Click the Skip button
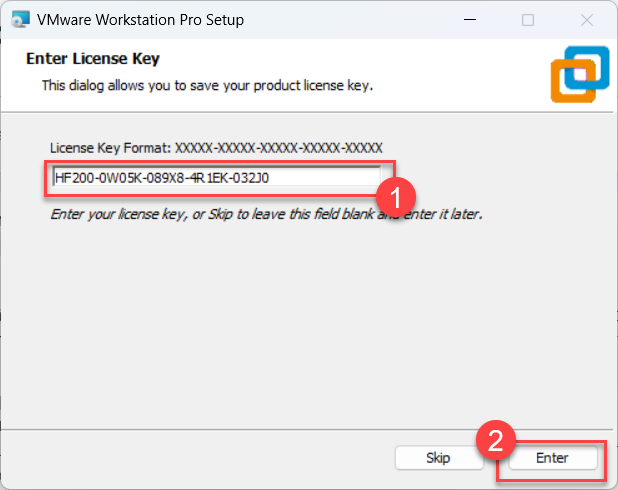Screen dimensions: 618x490 coord(439,458)
